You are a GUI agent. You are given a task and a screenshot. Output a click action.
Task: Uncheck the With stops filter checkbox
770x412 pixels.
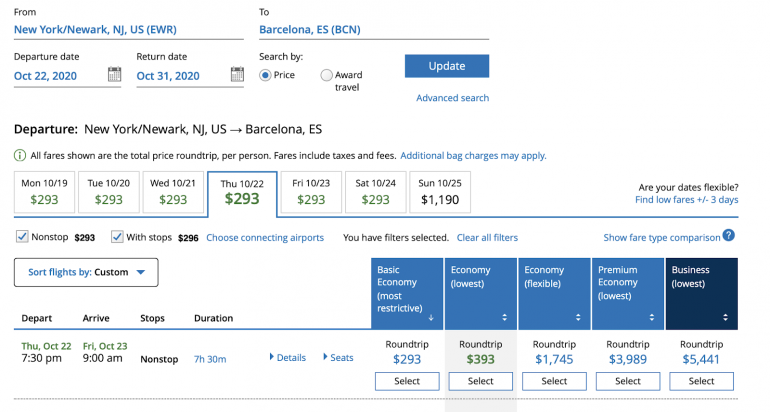click(x=118, y=237)
